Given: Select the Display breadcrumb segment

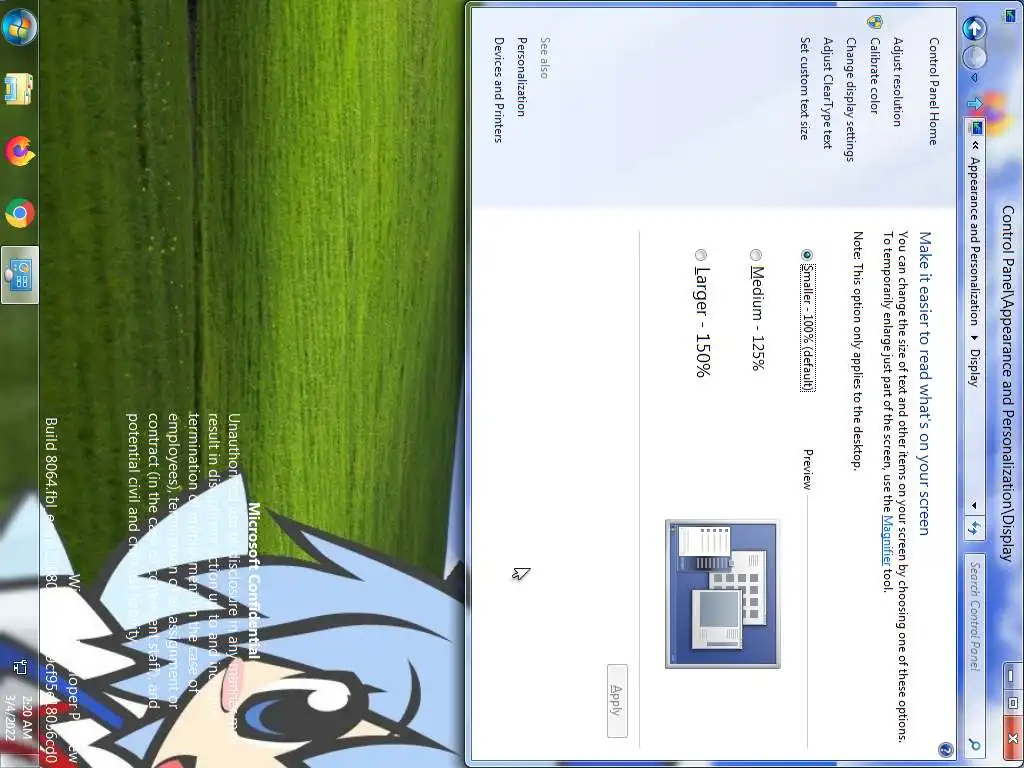Looking at the screenshot, I should (x=974, y=368).
